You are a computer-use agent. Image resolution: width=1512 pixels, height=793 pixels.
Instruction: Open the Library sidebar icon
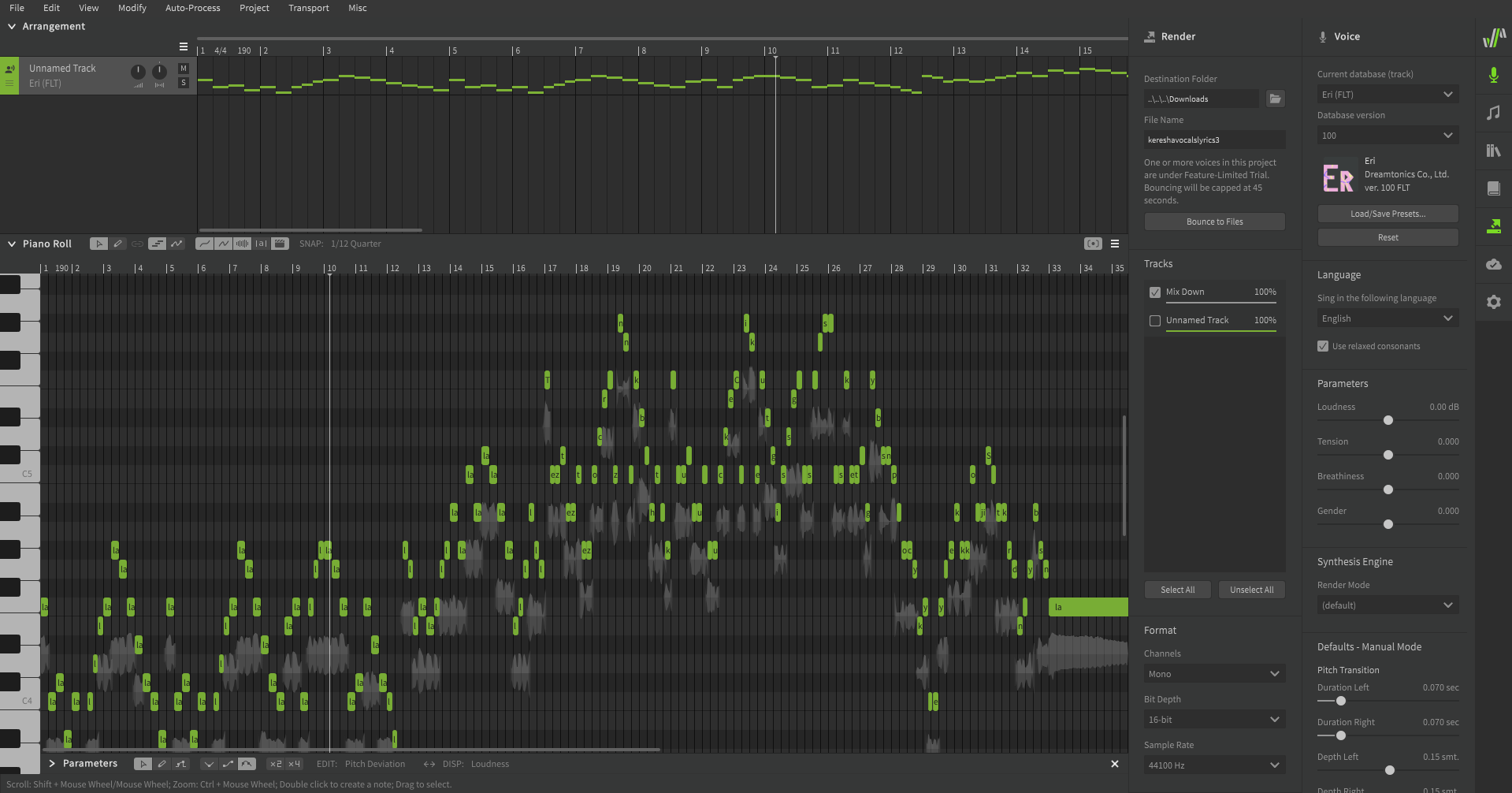[1493, 151]
